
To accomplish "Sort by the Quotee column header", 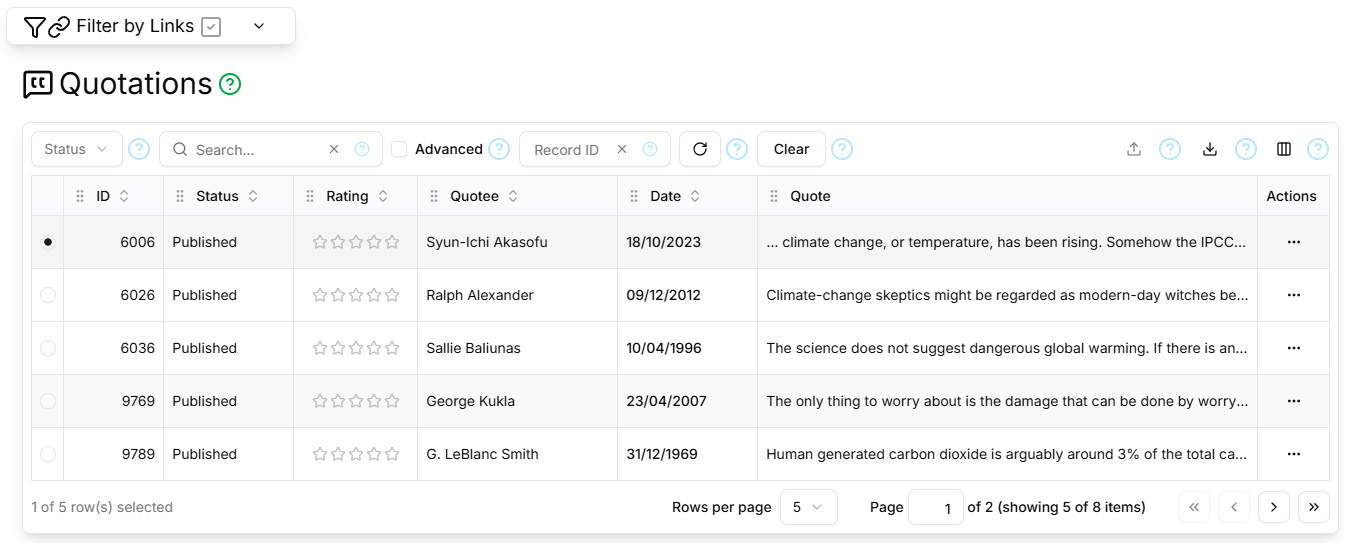I will click(484, 196).
